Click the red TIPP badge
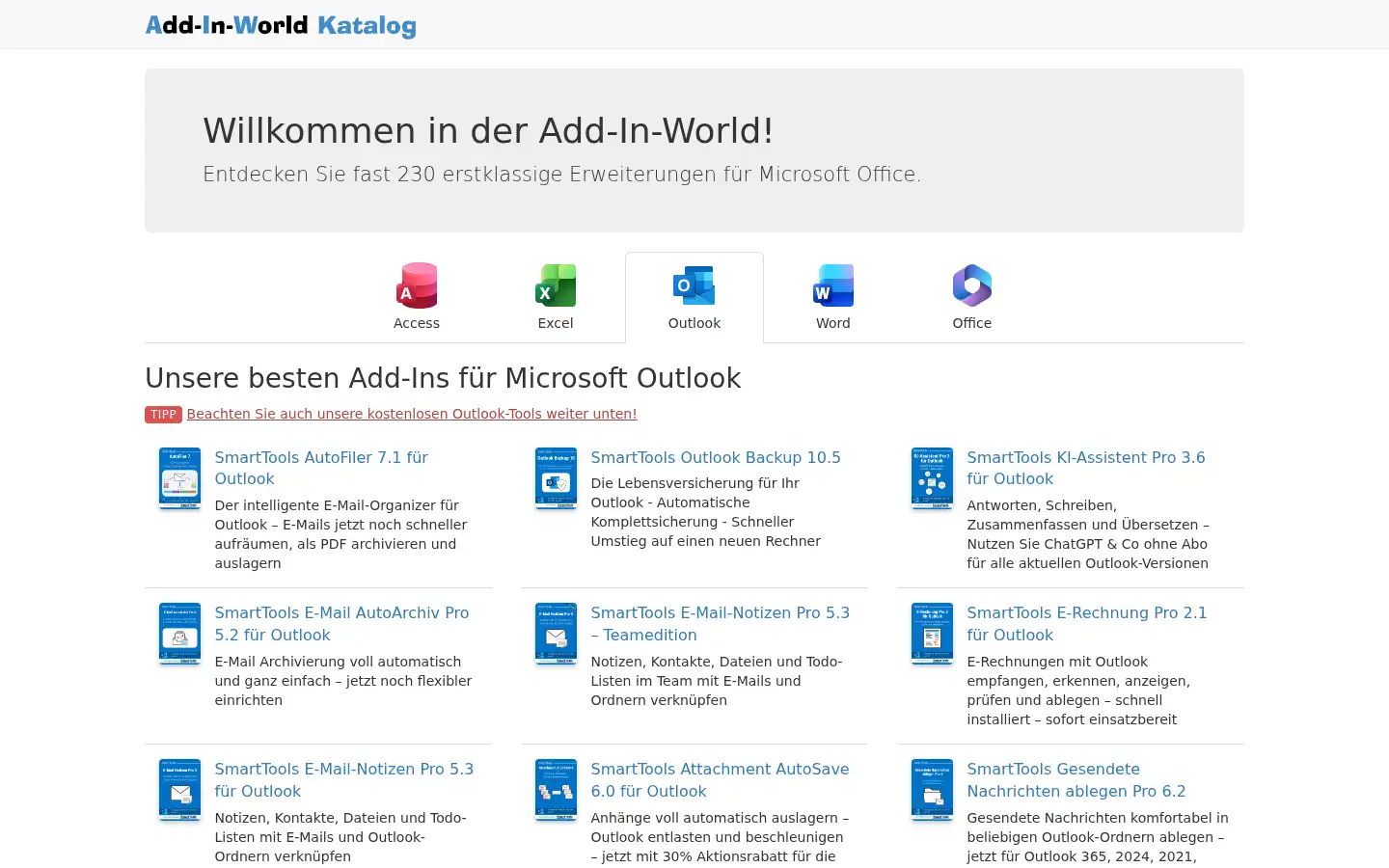Image resolution: width=1389 pixels, height=868 pixels. coord(163,415)
